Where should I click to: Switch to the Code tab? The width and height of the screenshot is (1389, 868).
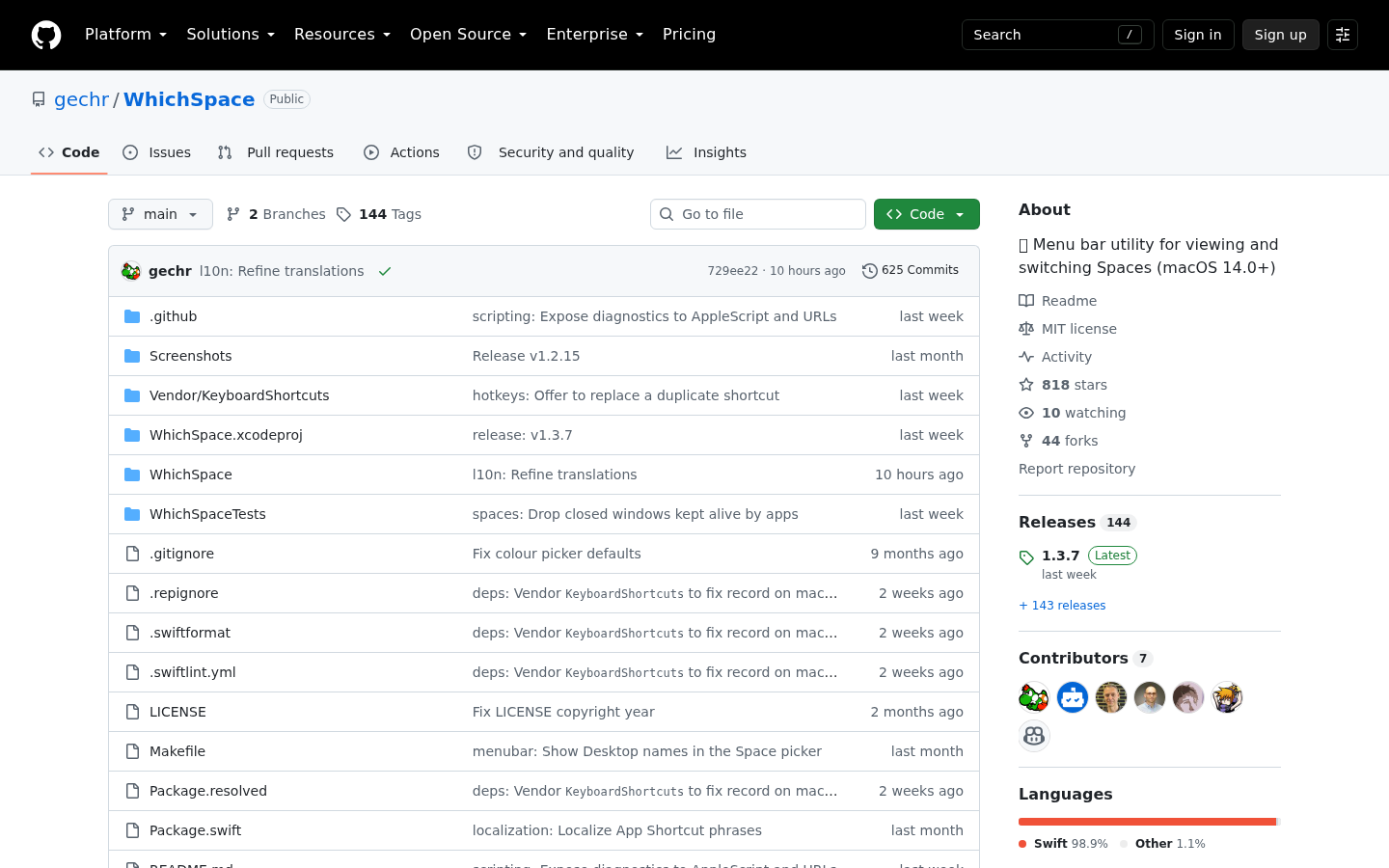click(69, 152)
